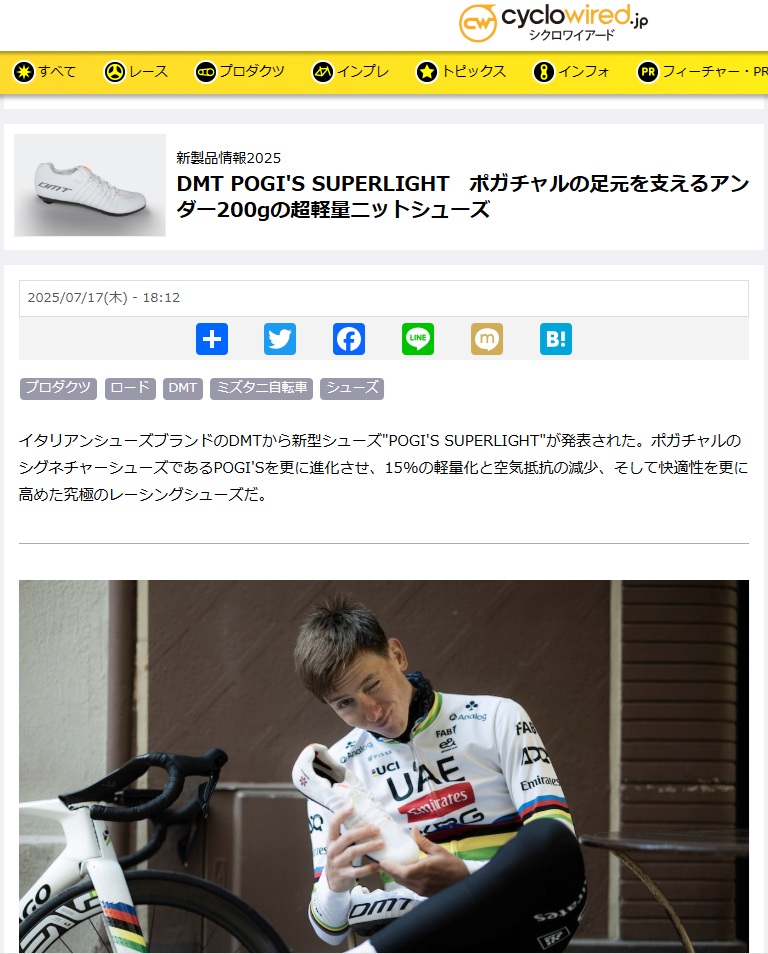The height and width of the screenshot is (954, 768).
Task: Click the シューズ tag
Action: coord(352,388)
